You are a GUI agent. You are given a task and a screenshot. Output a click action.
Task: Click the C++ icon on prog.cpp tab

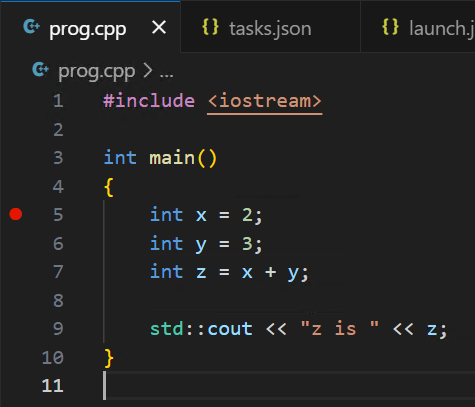pos(32,27)
